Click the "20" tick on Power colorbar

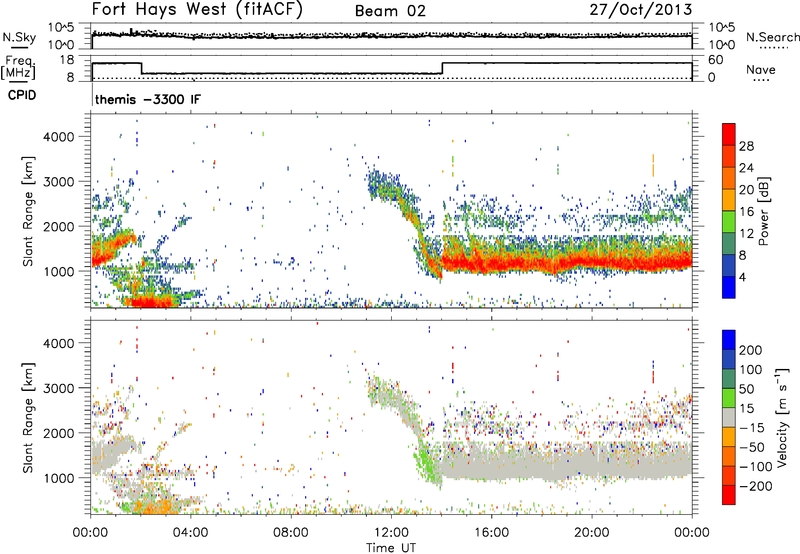pyautogui.click(x=746, y=190)
